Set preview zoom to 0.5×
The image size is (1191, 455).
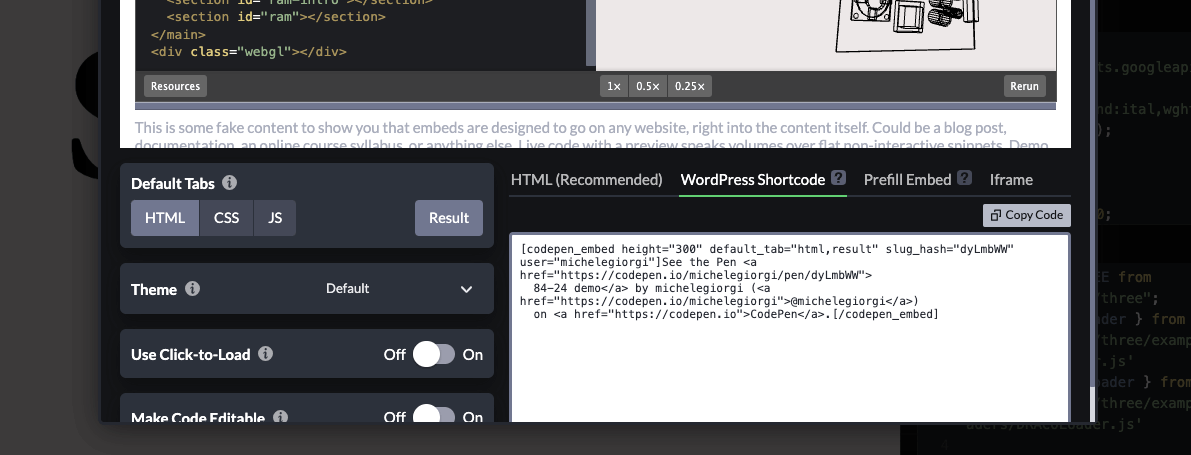pos(648,86)
